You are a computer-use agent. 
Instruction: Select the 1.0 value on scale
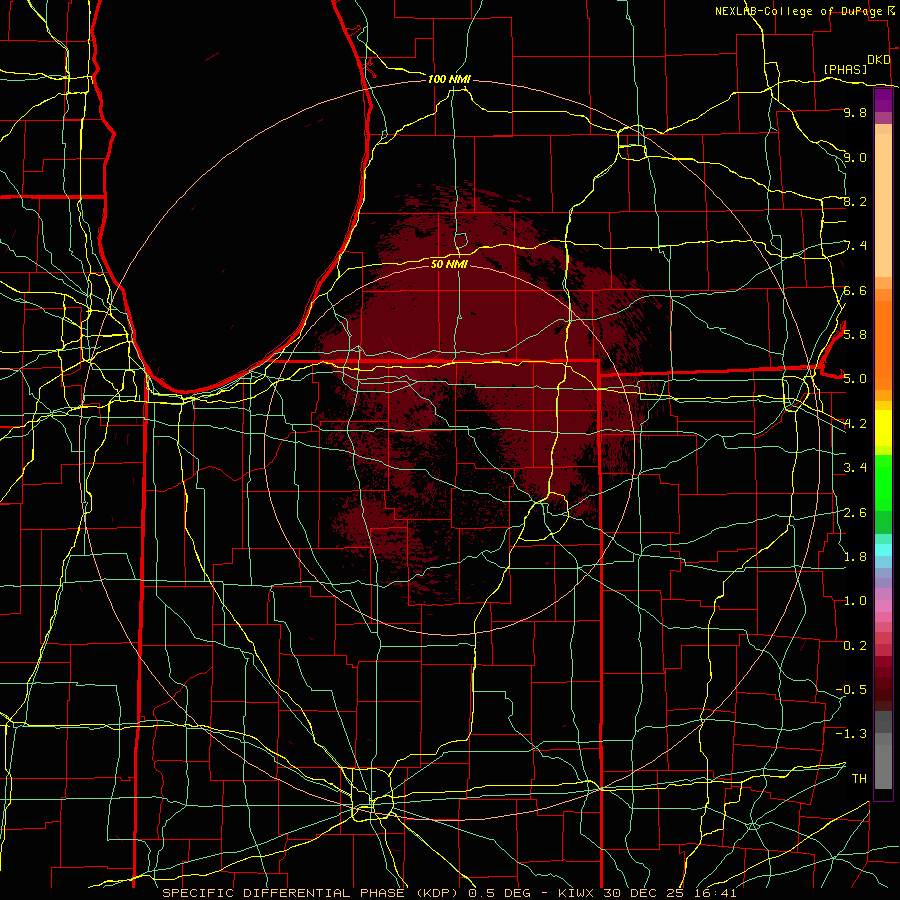855,600
